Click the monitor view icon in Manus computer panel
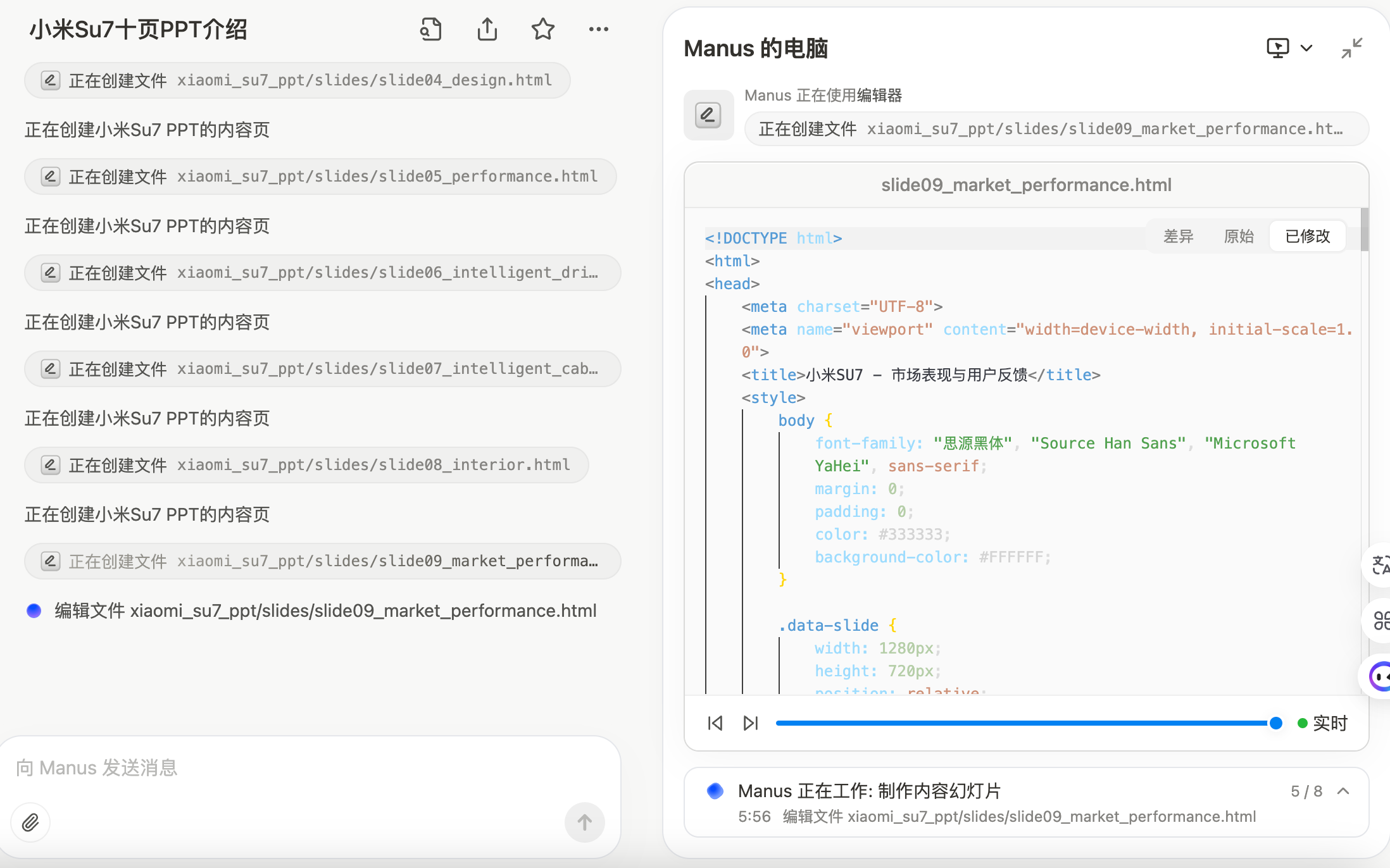Image resolution: width=1390 pixels, height=868 pixels. [x=1277, y=48]
